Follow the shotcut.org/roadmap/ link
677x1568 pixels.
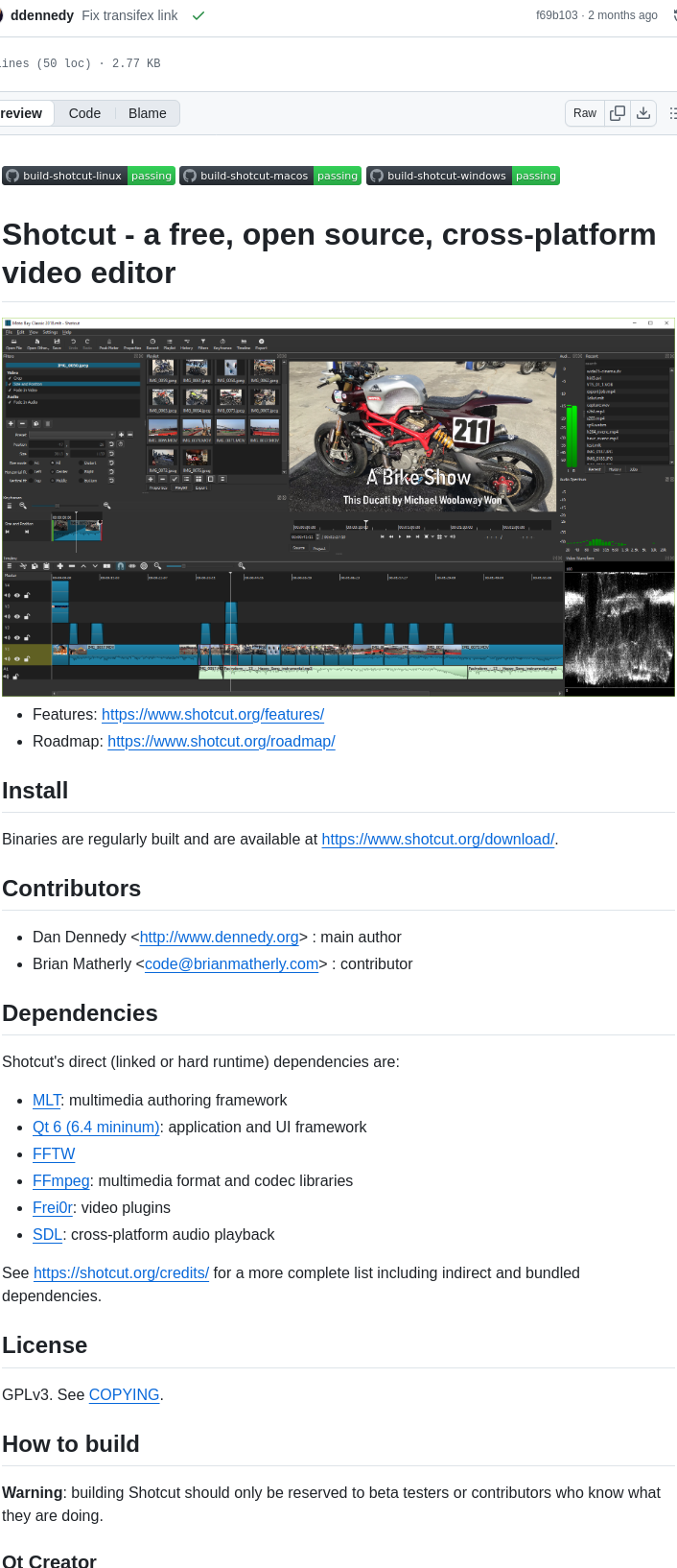[222, 741]
